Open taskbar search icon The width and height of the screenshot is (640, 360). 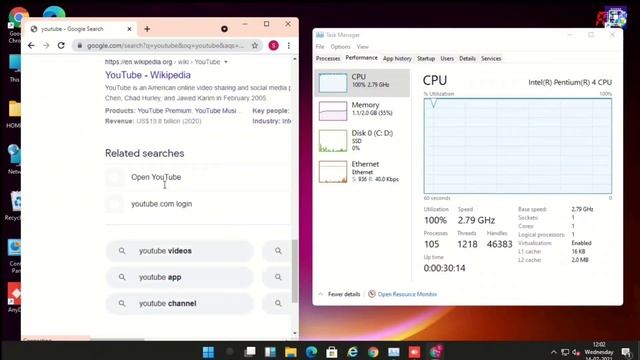click(x=229, y=352)
